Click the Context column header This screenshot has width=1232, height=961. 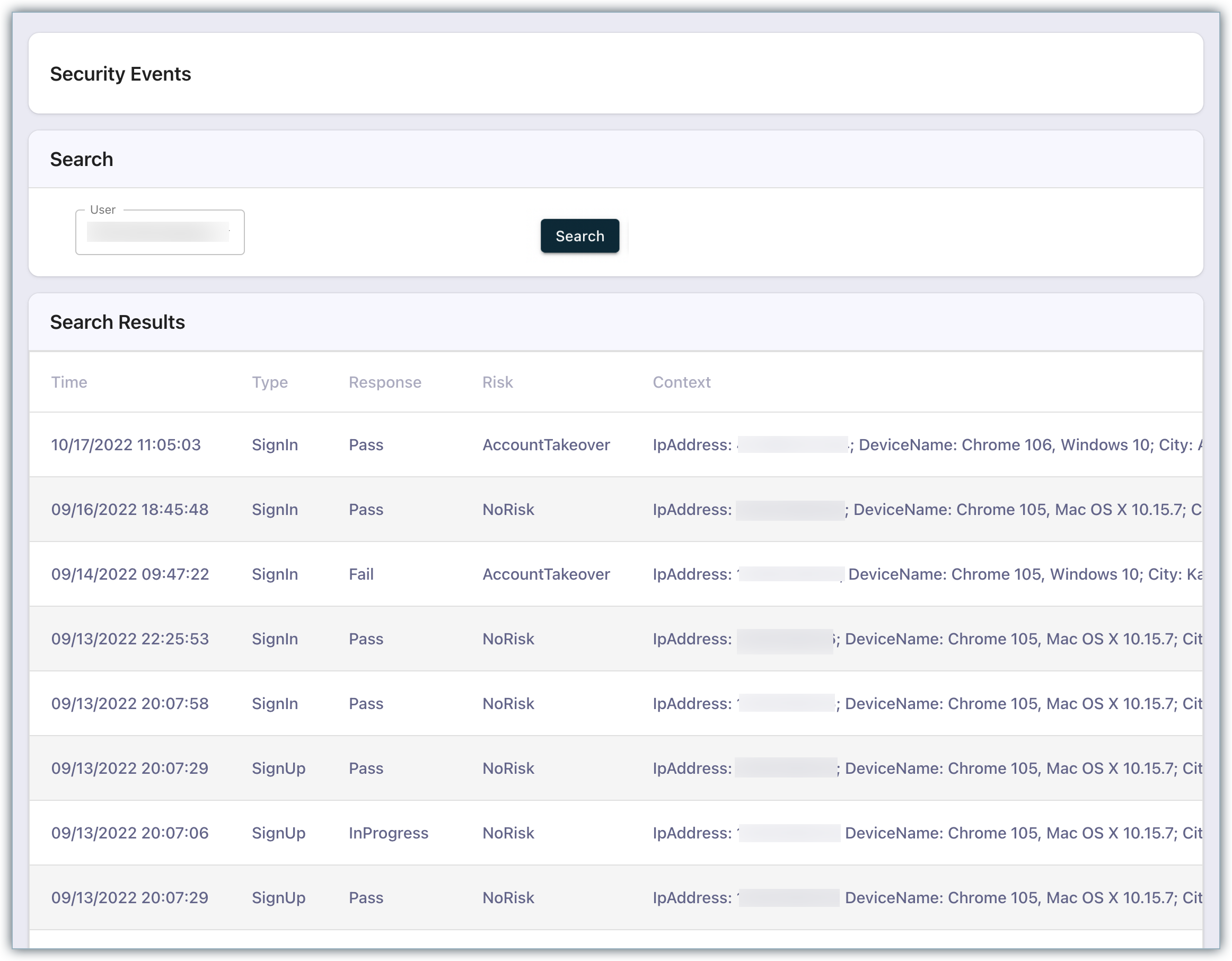click(681, 382)
